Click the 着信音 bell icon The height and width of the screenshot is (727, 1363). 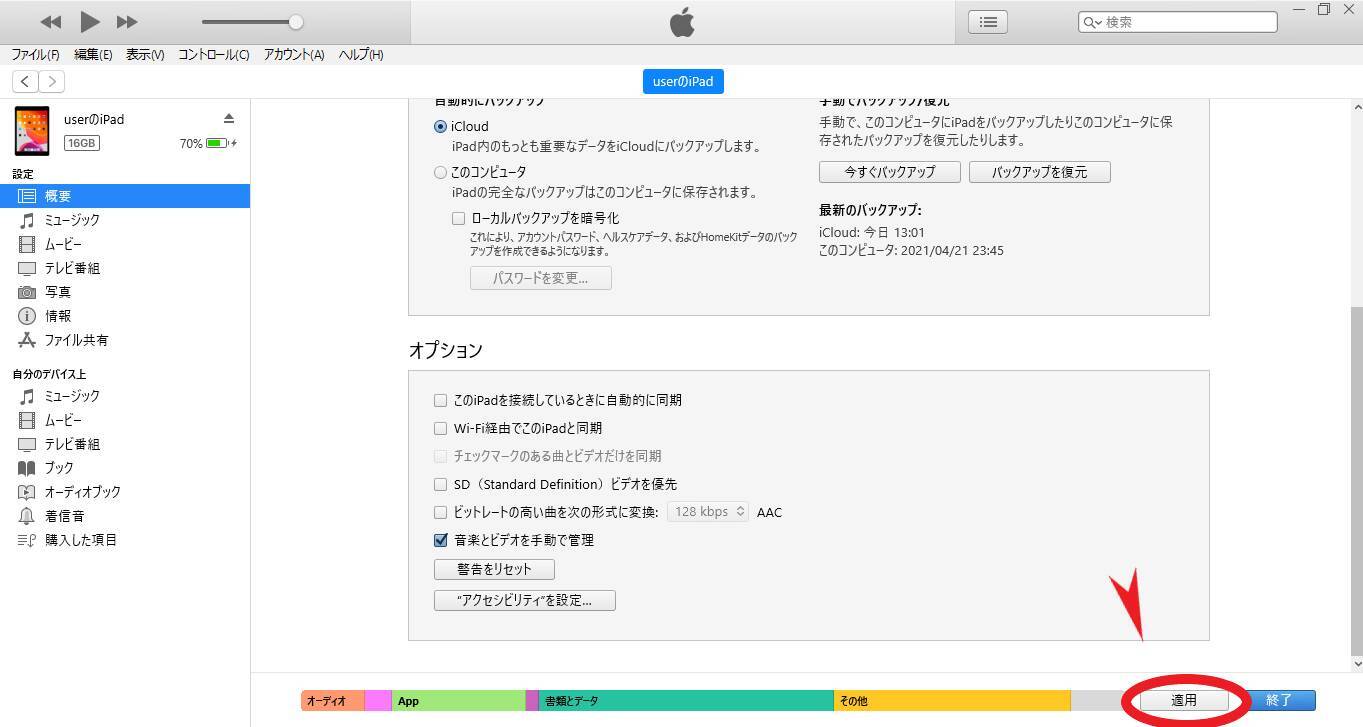click(x=27, y=516)
